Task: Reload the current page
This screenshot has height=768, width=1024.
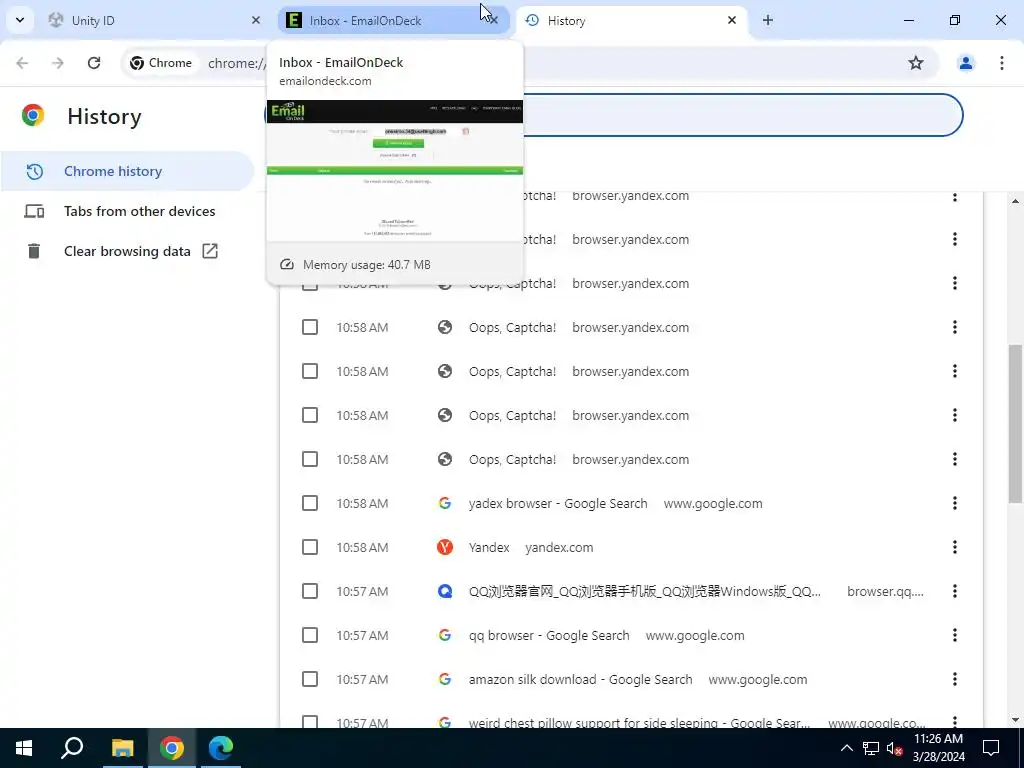Action: (94, 63)
